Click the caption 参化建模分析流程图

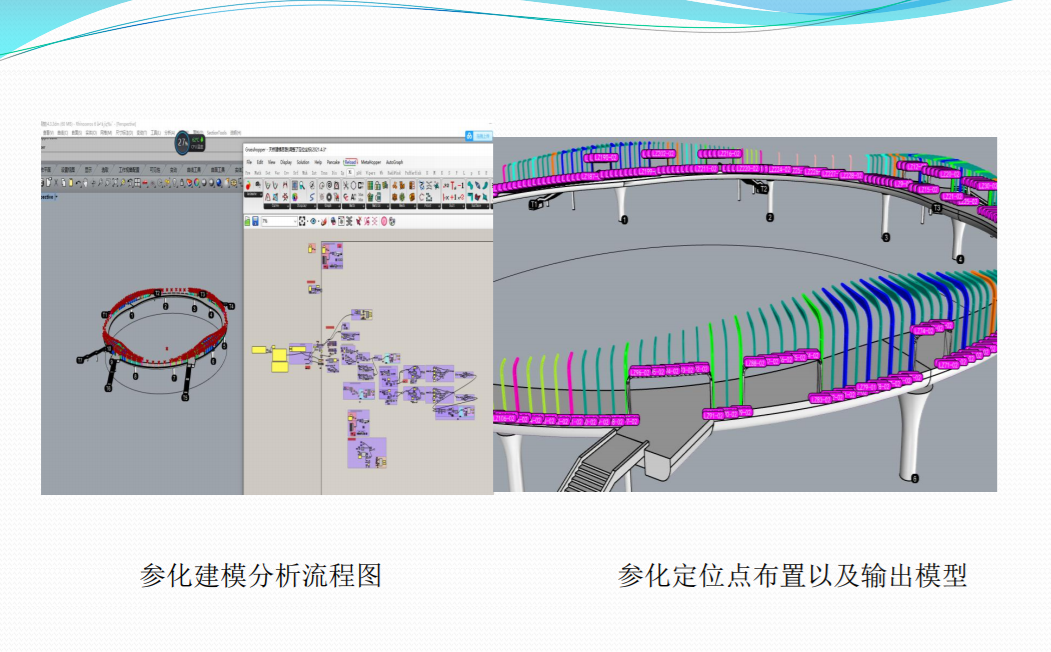[261, 576]
